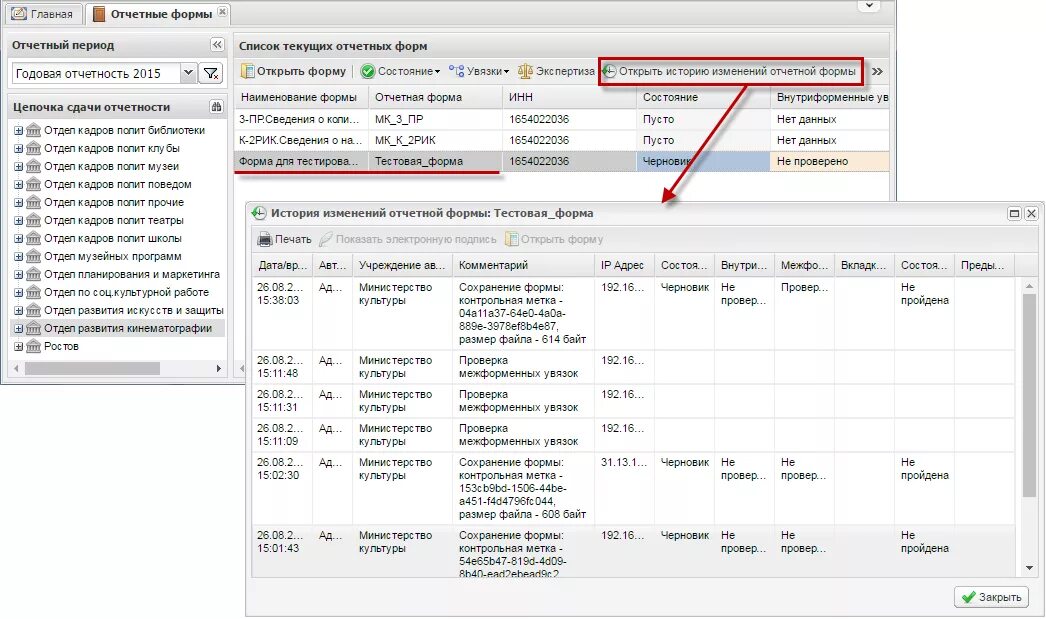Click history dialog title clock icon
1046x619 pixels.
[259, 213]
